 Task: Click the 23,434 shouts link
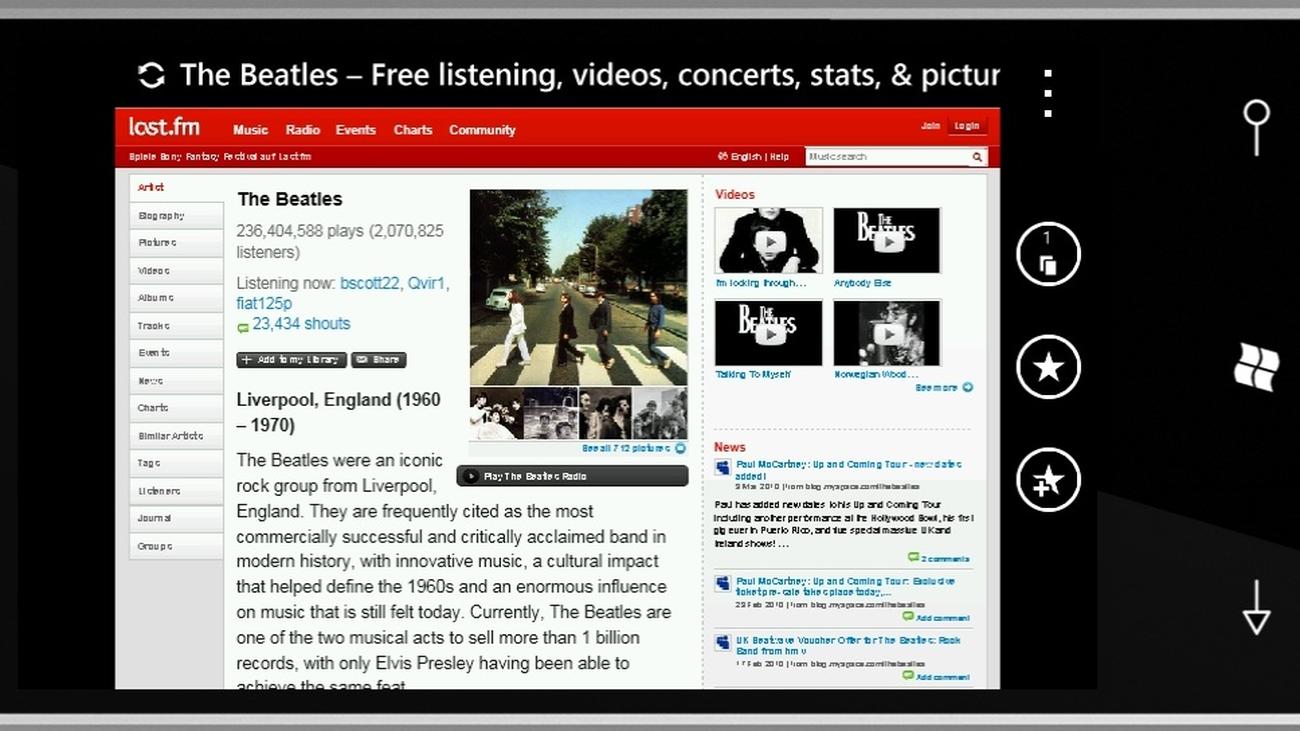(x=300, y=324)
